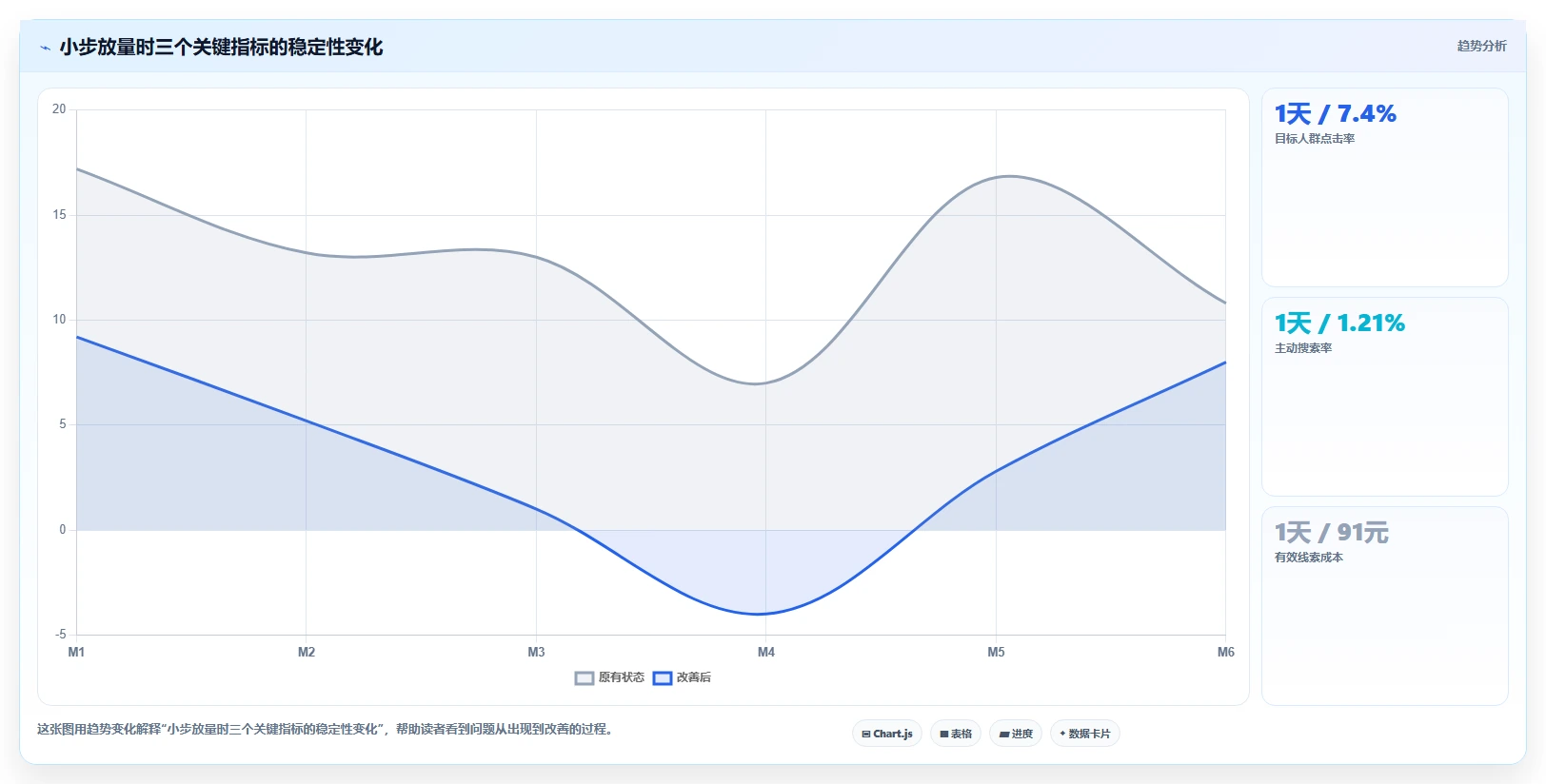Click the 原有状态 line's peak at M5

(997, 177)
